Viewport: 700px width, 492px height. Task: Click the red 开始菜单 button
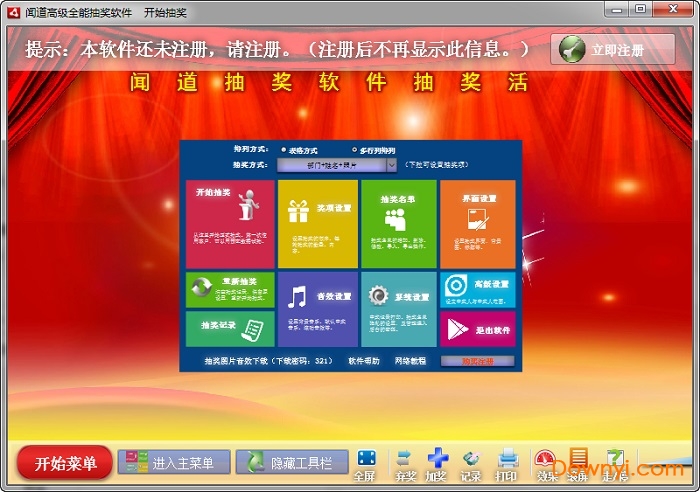click(x=65, y=463)
